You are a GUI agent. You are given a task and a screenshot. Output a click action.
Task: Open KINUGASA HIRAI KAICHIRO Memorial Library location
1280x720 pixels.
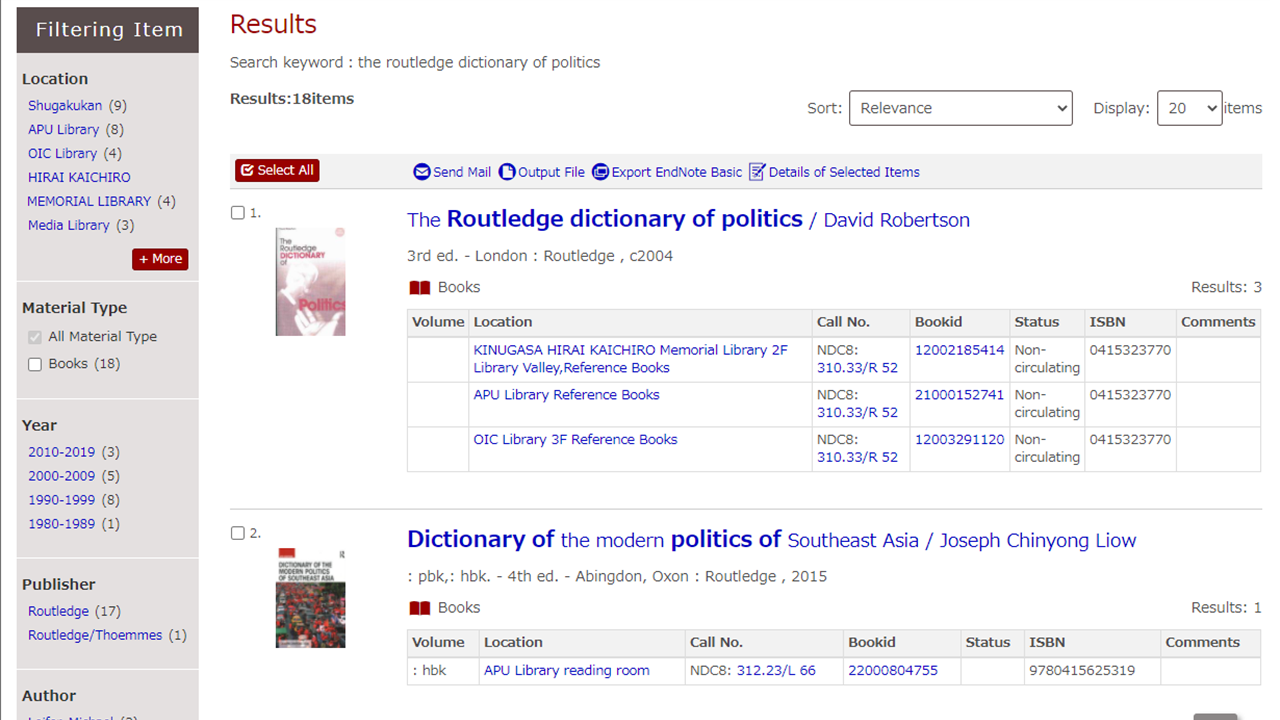coord(630,359)
